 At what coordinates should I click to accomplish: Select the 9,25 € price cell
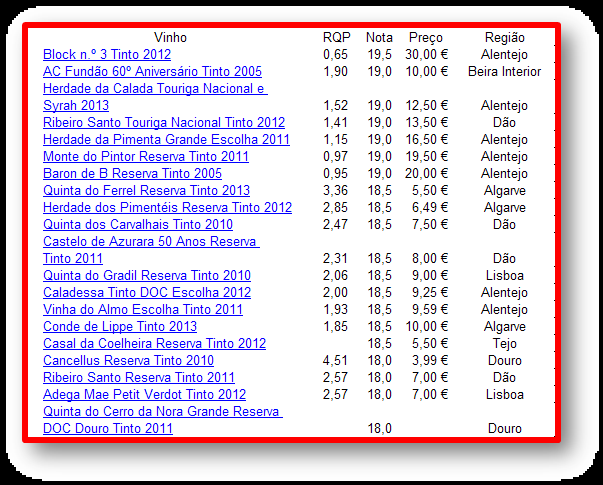(x=430, y=293)
